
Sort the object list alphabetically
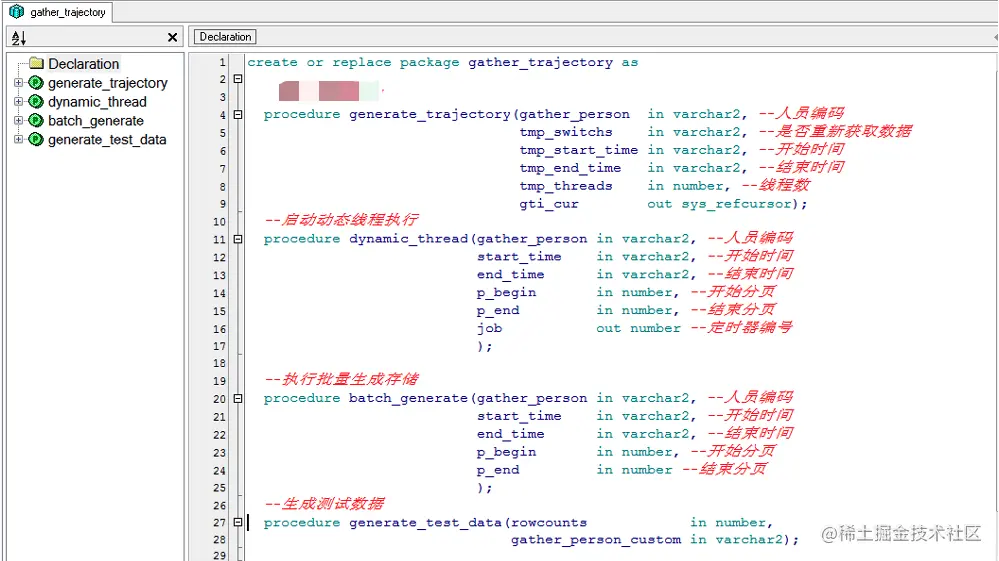pyautogui.click(x=19, y=38)
